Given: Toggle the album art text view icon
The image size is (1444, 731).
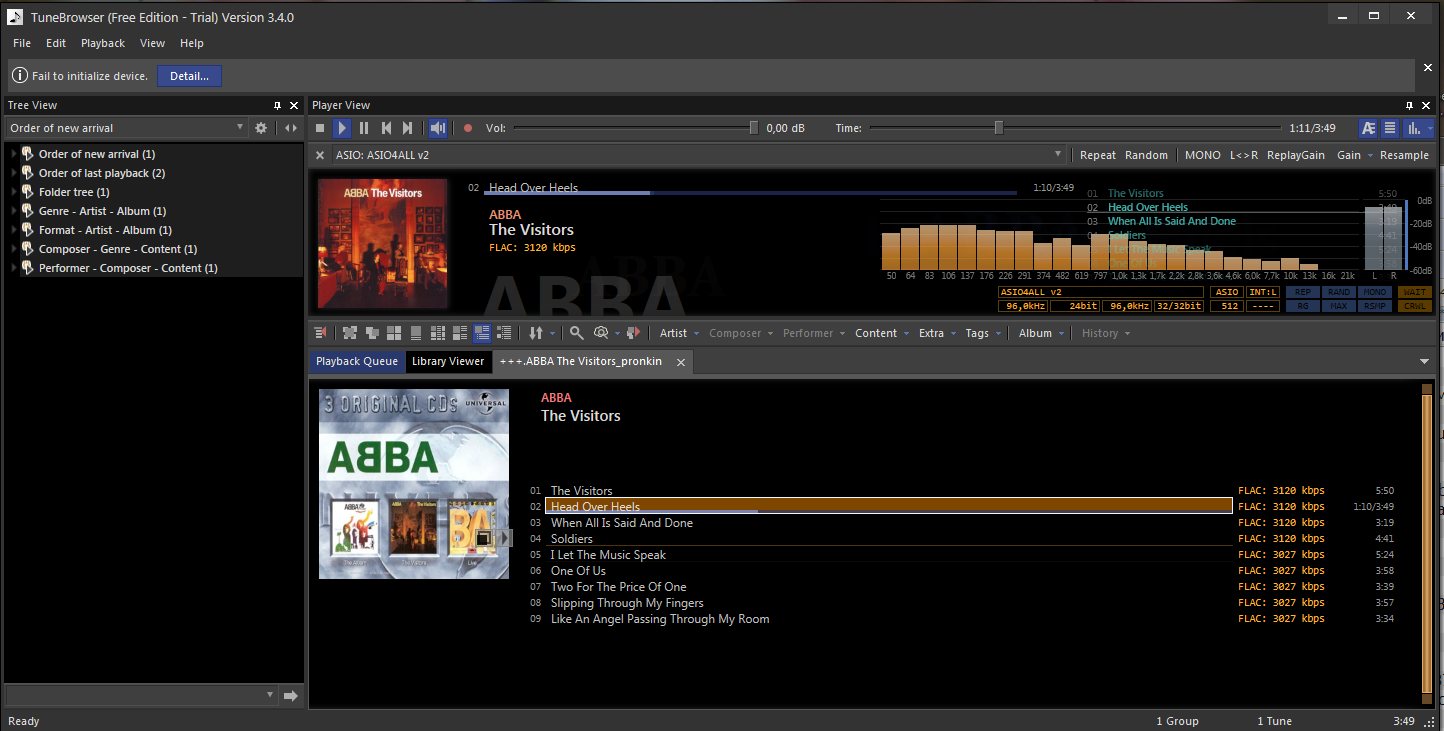Looking at the screenshot, I should coord(1368,128).
